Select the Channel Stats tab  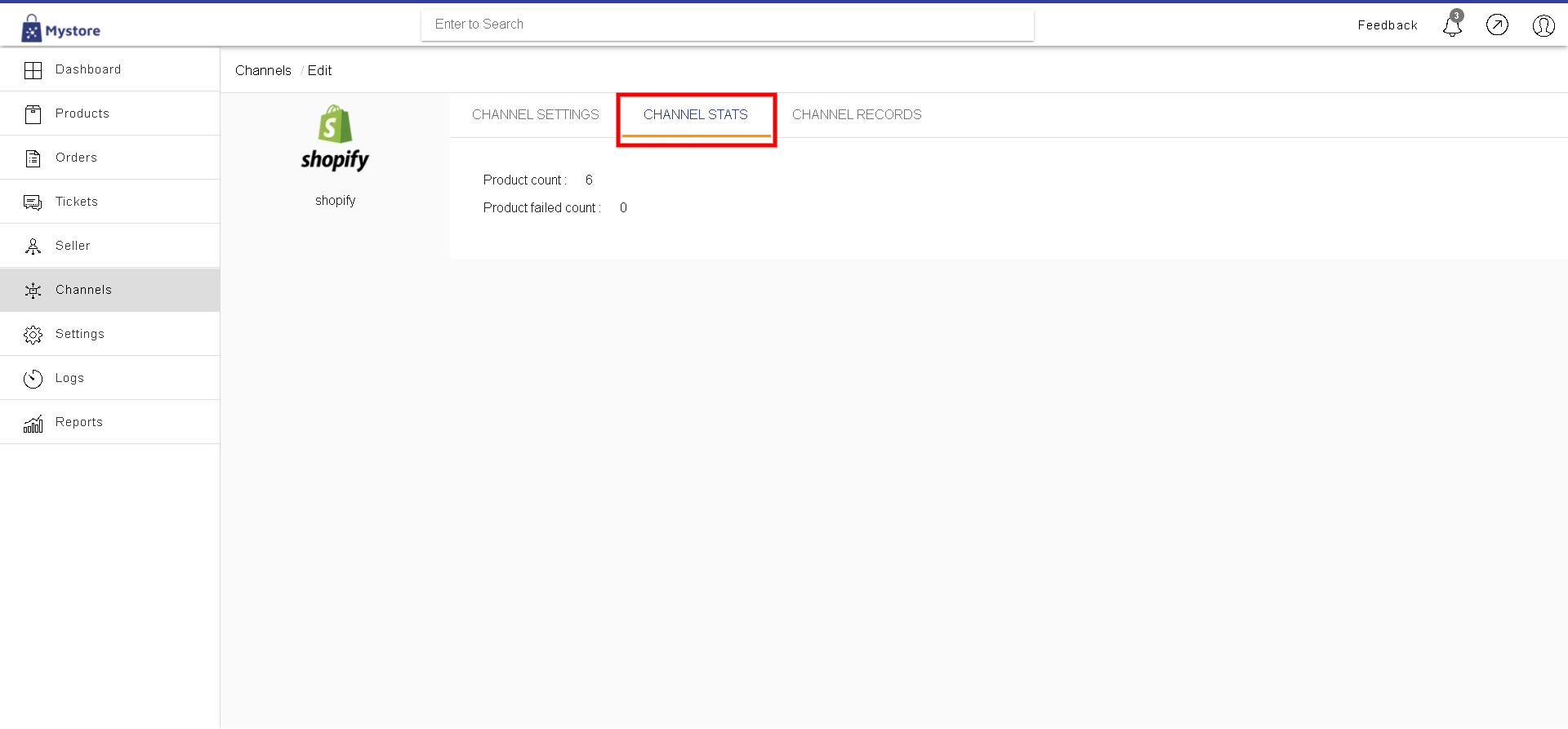(x=696, y=115)
